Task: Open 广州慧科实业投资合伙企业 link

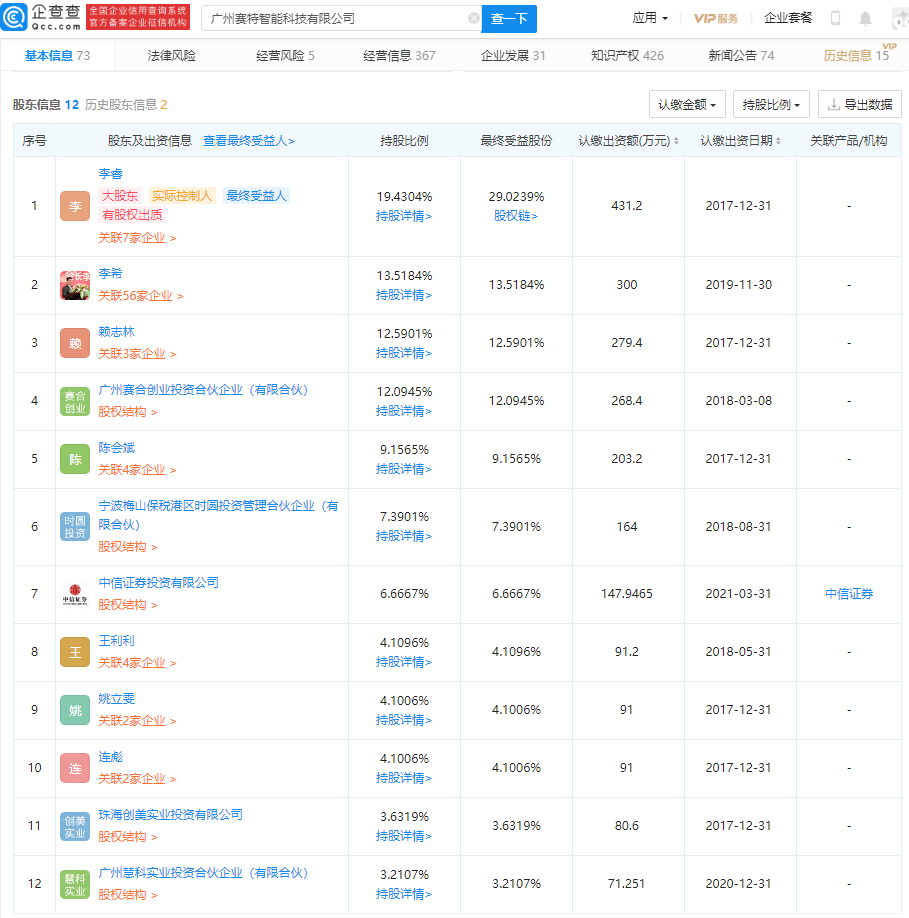Action: pos(203,872)
